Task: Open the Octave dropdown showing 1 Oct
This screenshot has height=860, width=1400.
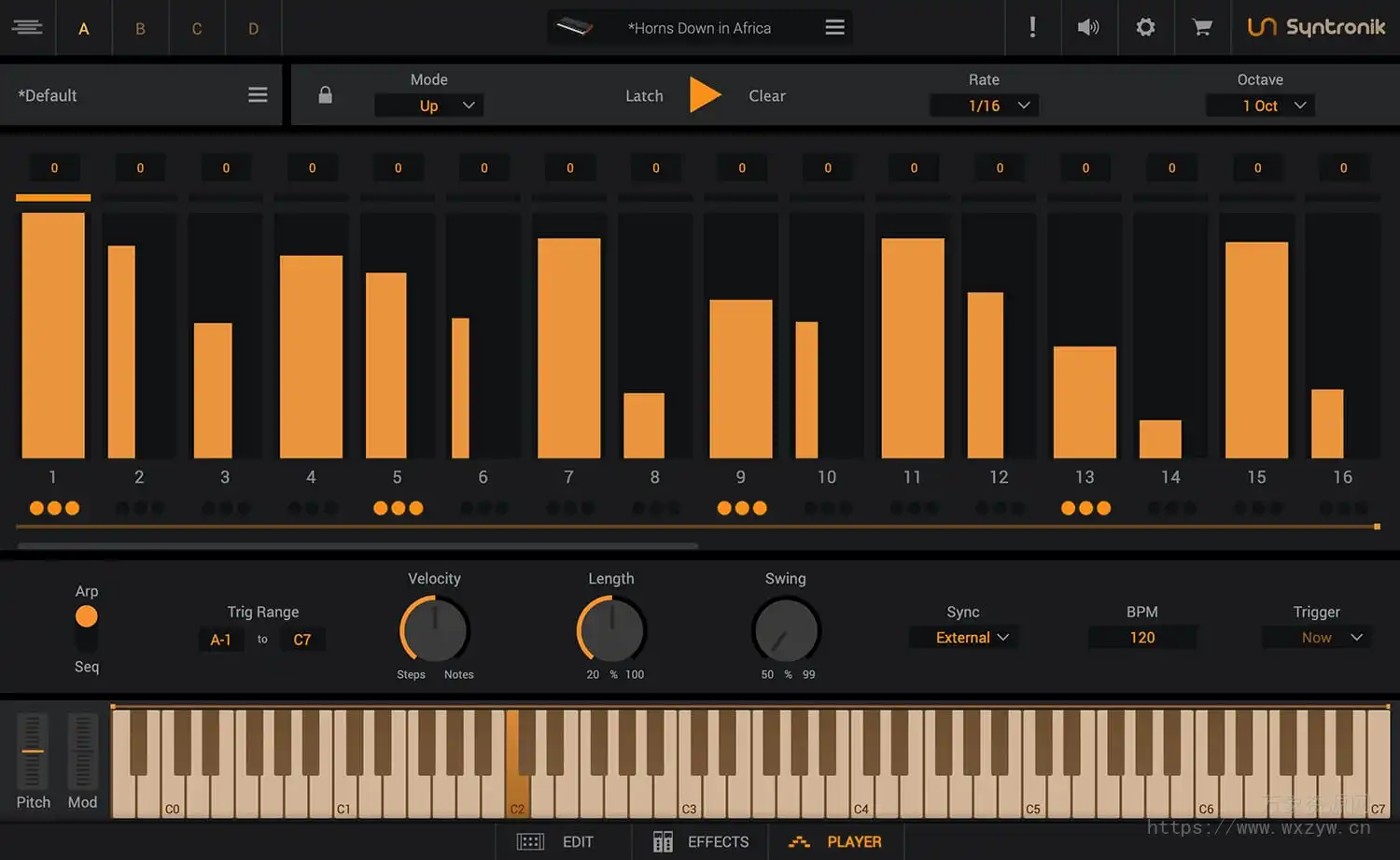Action: 1259,105
